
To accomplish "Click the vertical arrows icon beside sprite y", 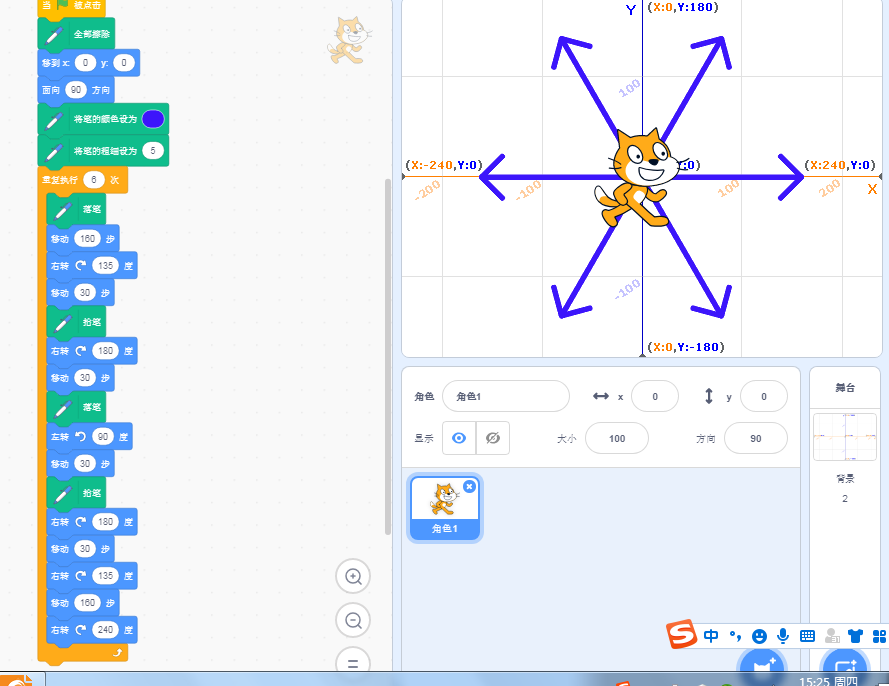I will point(709,396).
